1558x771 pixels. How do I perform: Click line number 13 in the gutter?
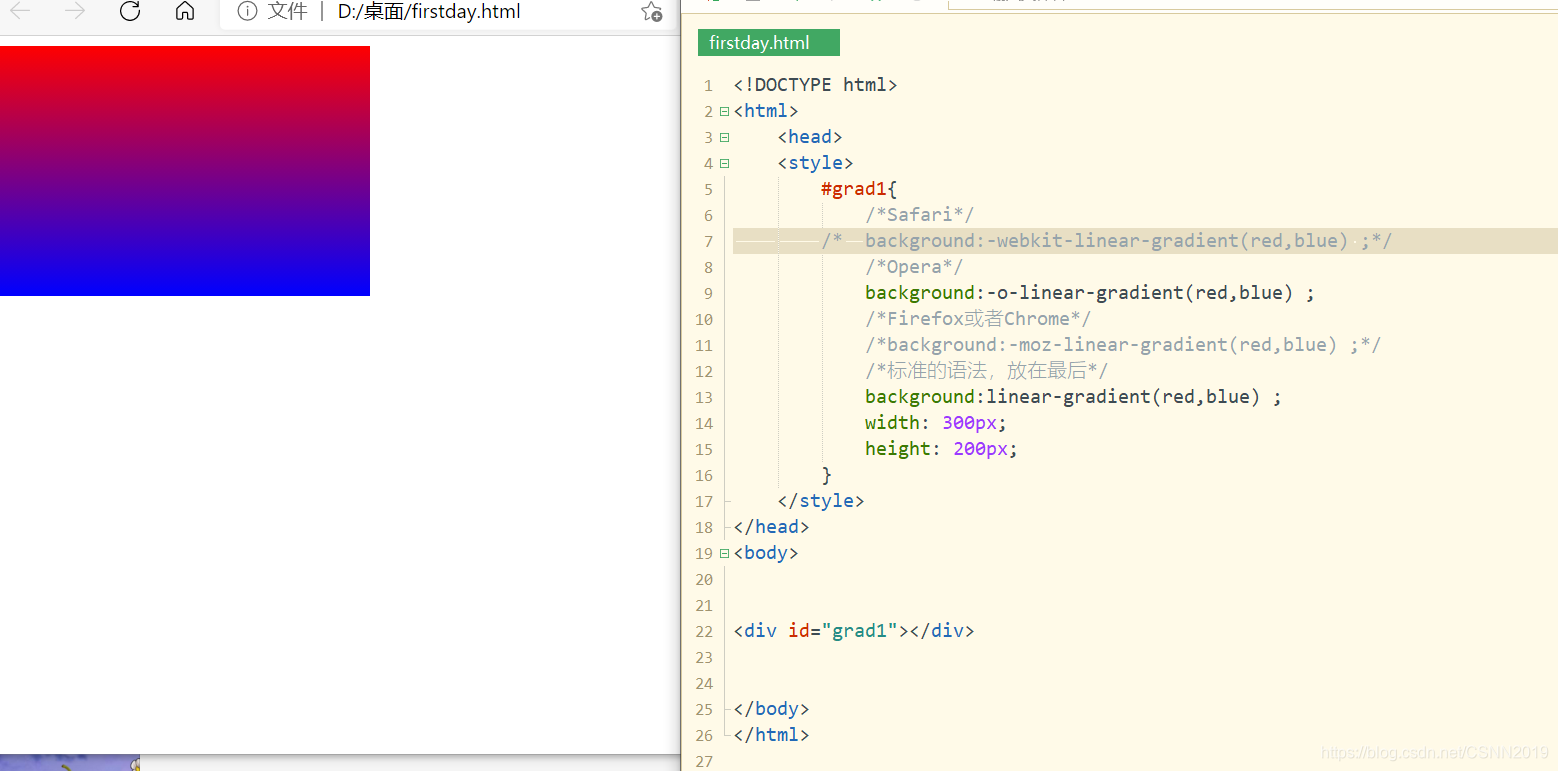[704, 397]
